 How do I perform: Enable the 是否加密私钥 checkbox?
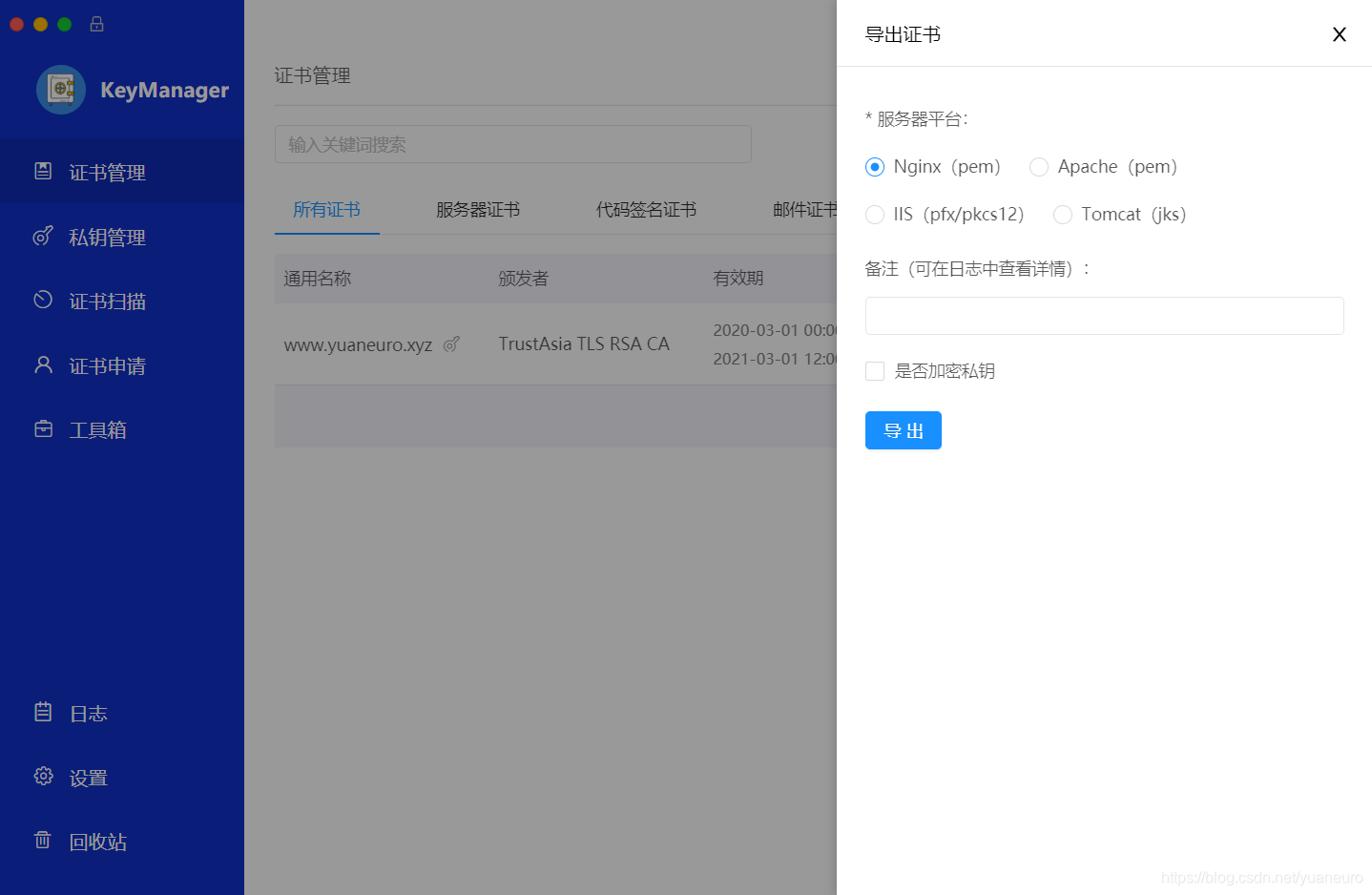[x=875, y=371]
